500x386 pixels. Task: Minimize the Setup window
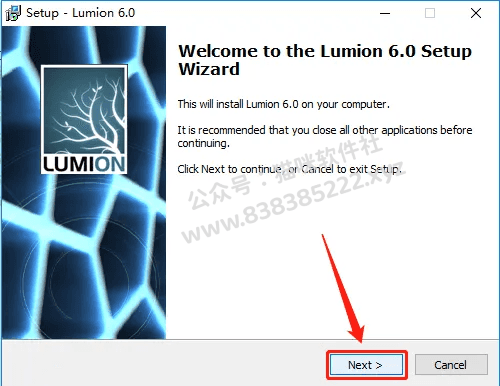point(385,13)
